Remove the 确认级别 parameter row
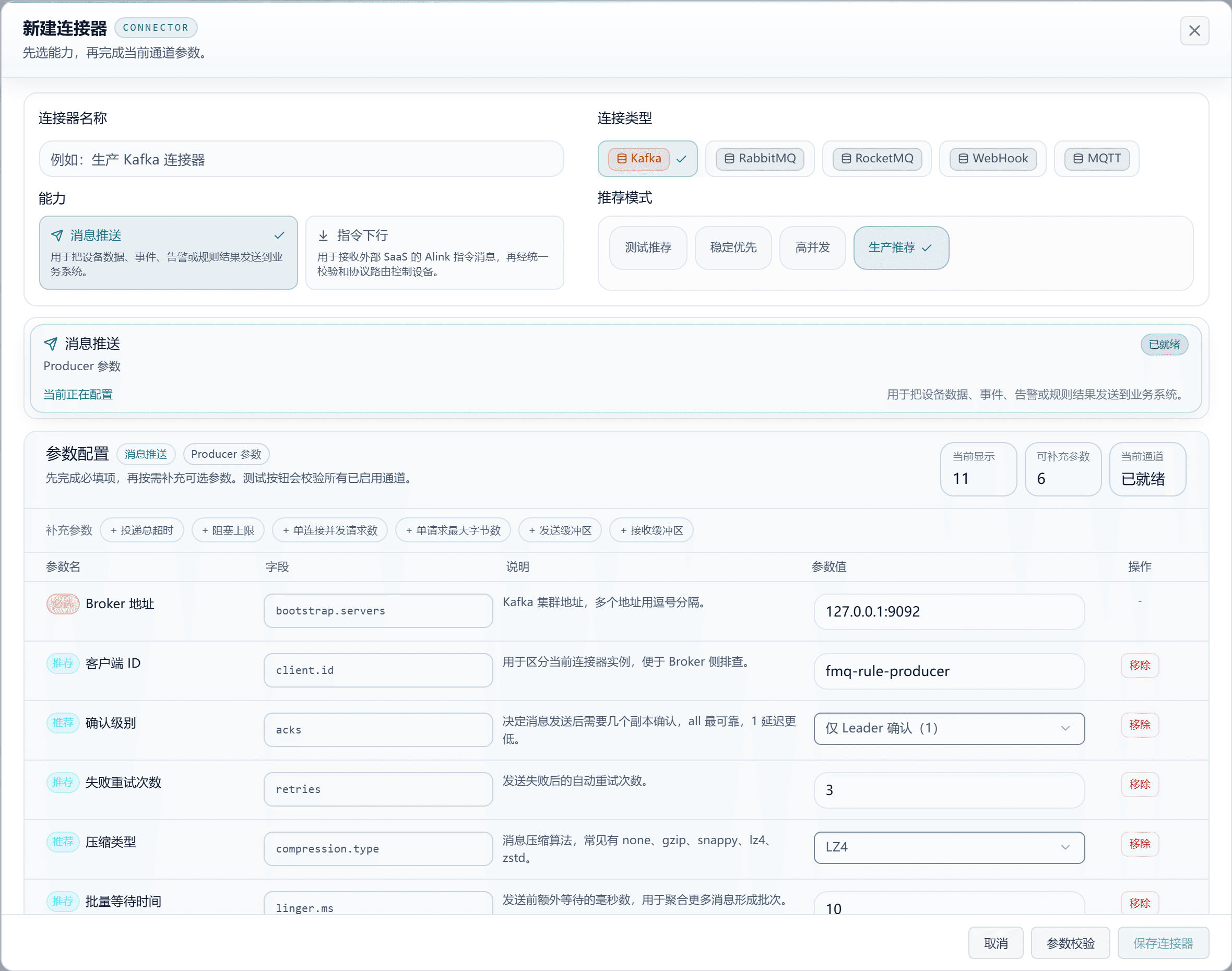Image resolution: width=1232 pixels, height=971 pixels. tap(1139, 725)
